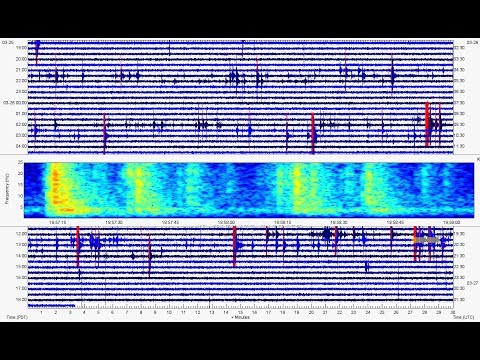Click the 02:00 row label on left axis

(21, 124)
